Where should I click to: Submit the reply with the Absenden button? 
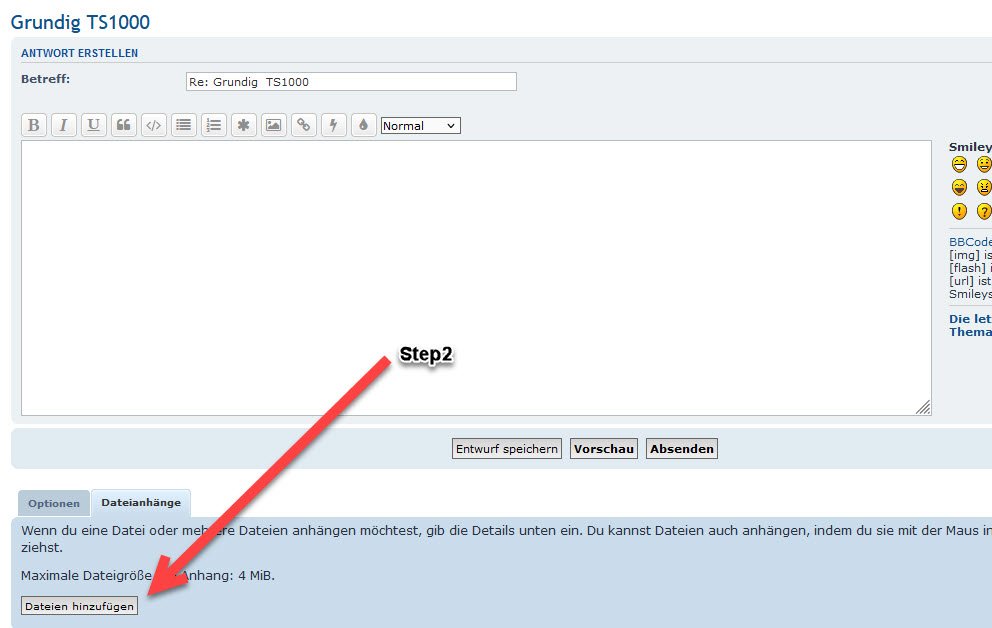pos(682,449)
